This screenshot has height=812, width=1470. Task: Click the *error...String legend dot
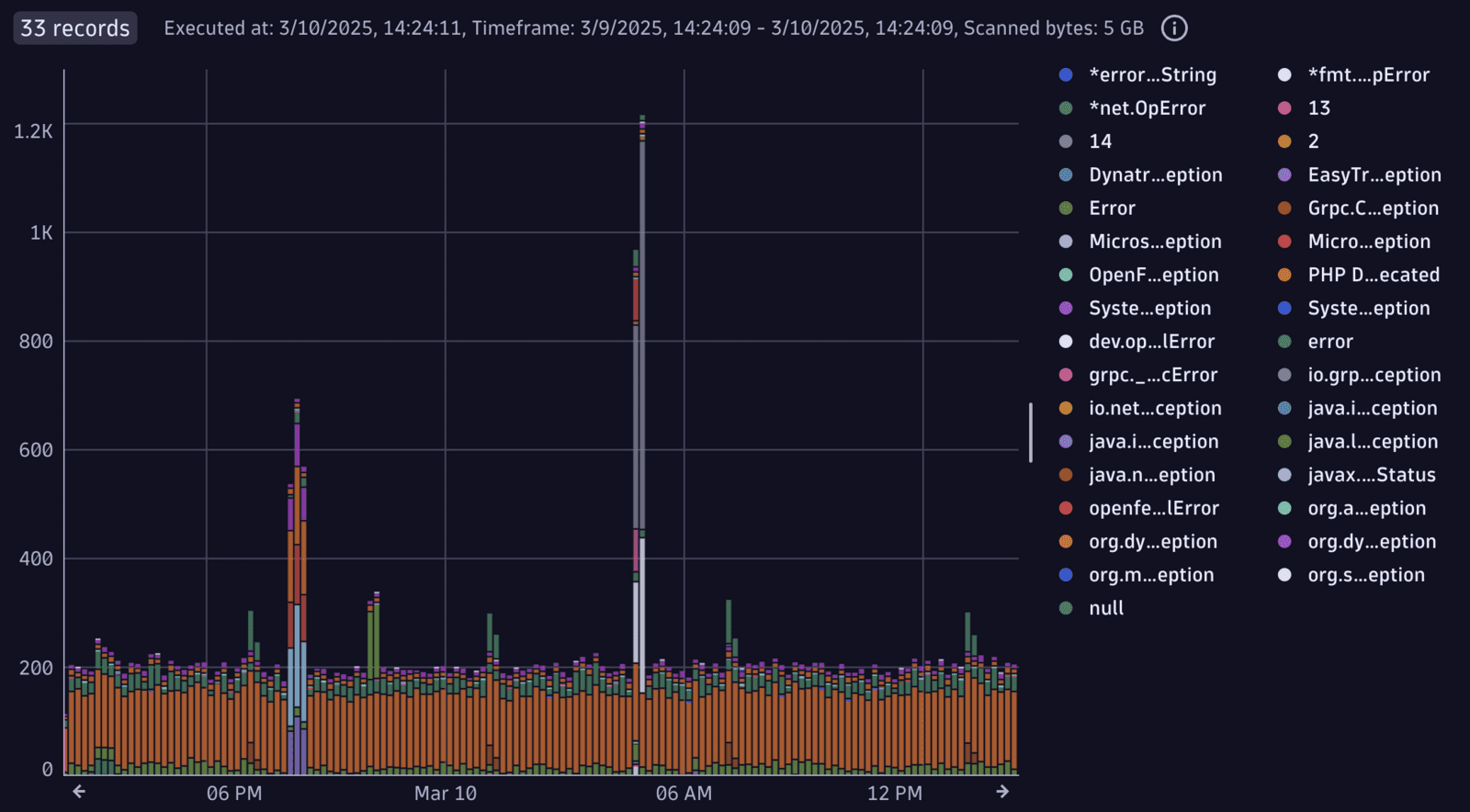(1066, 74)
